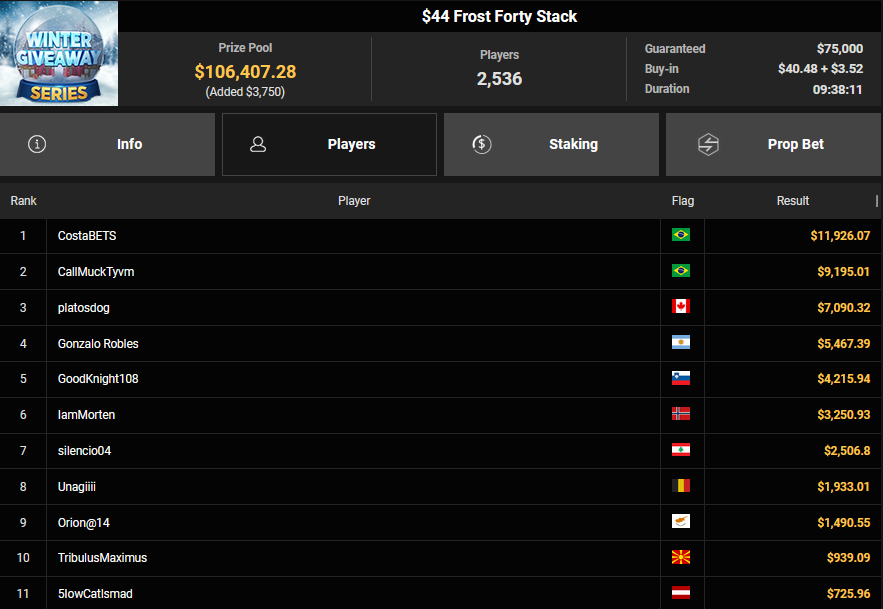Image resolution: width=883 pixels, height=609 pixels.
Task: Click TribulusMaximus player name
Action: [102, 558]
